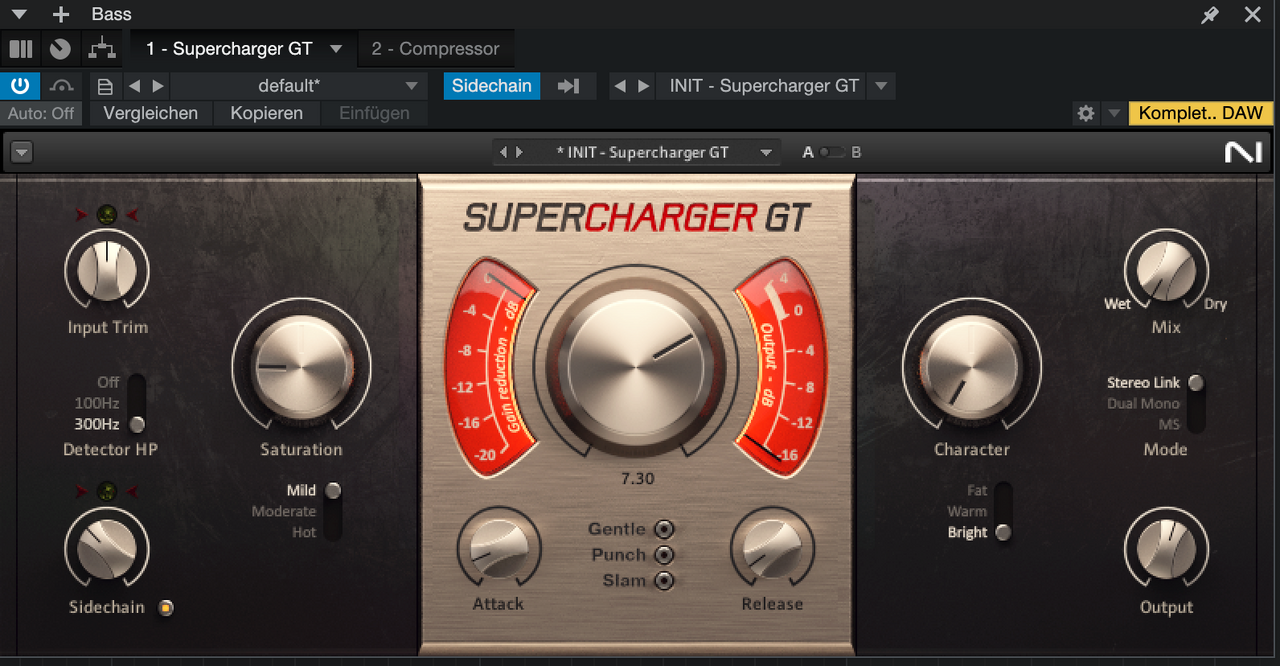This screenshot has width=1280, height=666.
Task: Click the Input Trim knob
Action: (107, 269)
